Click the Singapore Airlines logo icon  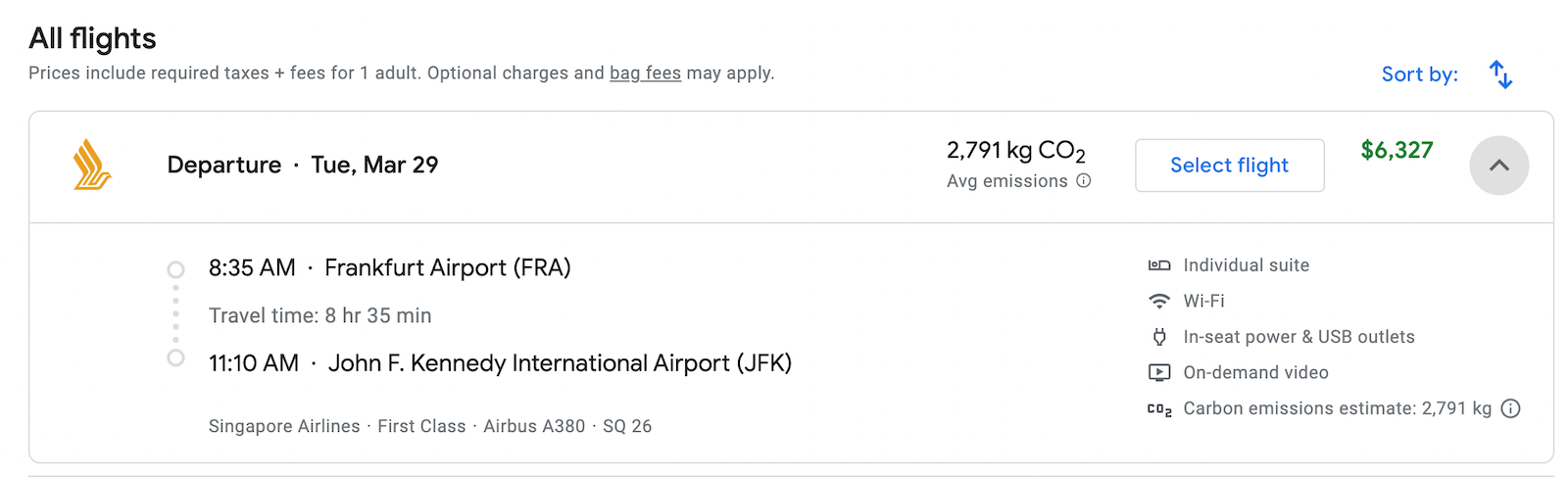point(92,165)
